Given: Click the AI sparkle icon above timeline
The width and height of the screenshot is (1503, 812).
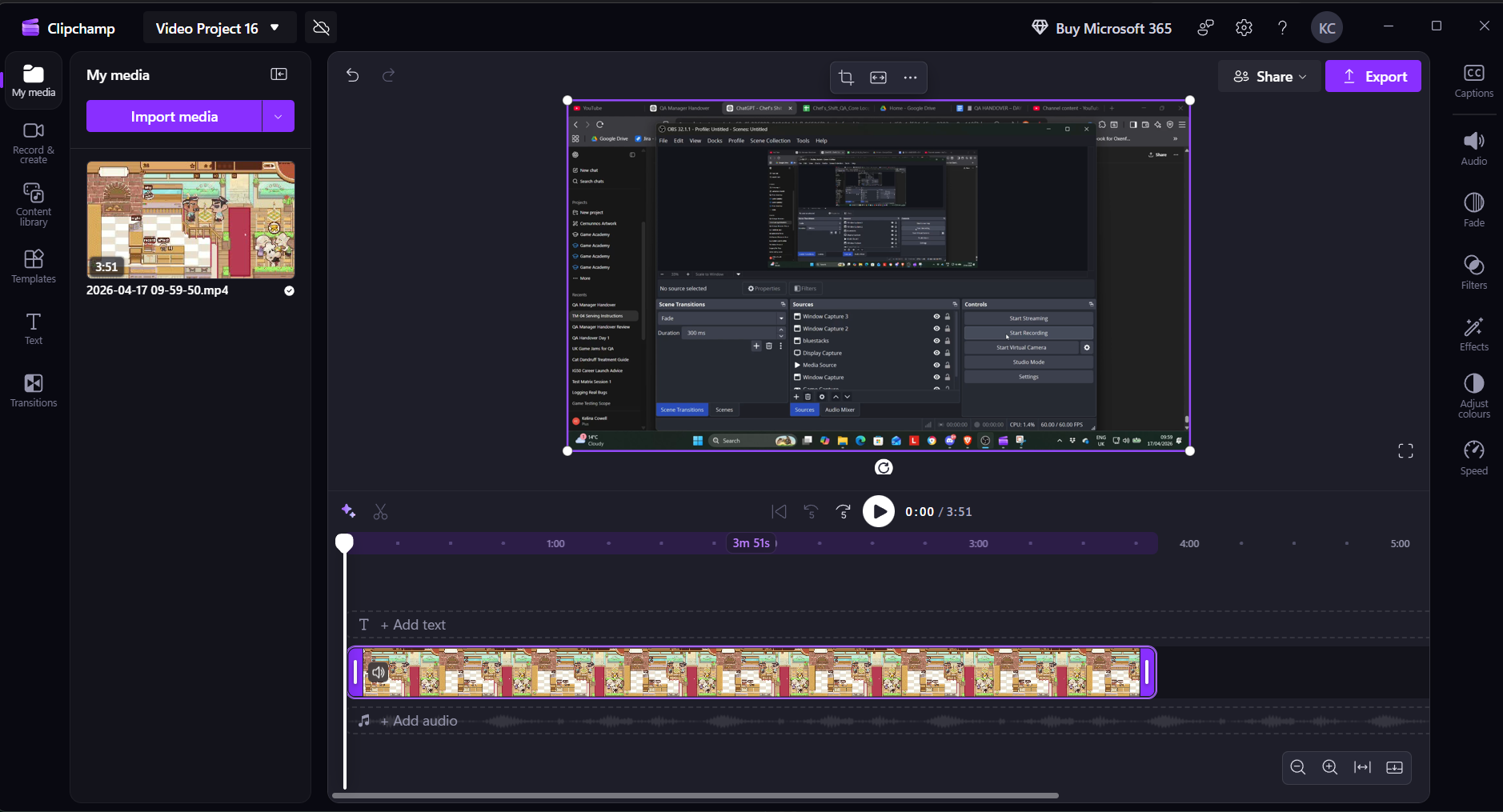Looking at the screenshot, I should click(348, 511).
